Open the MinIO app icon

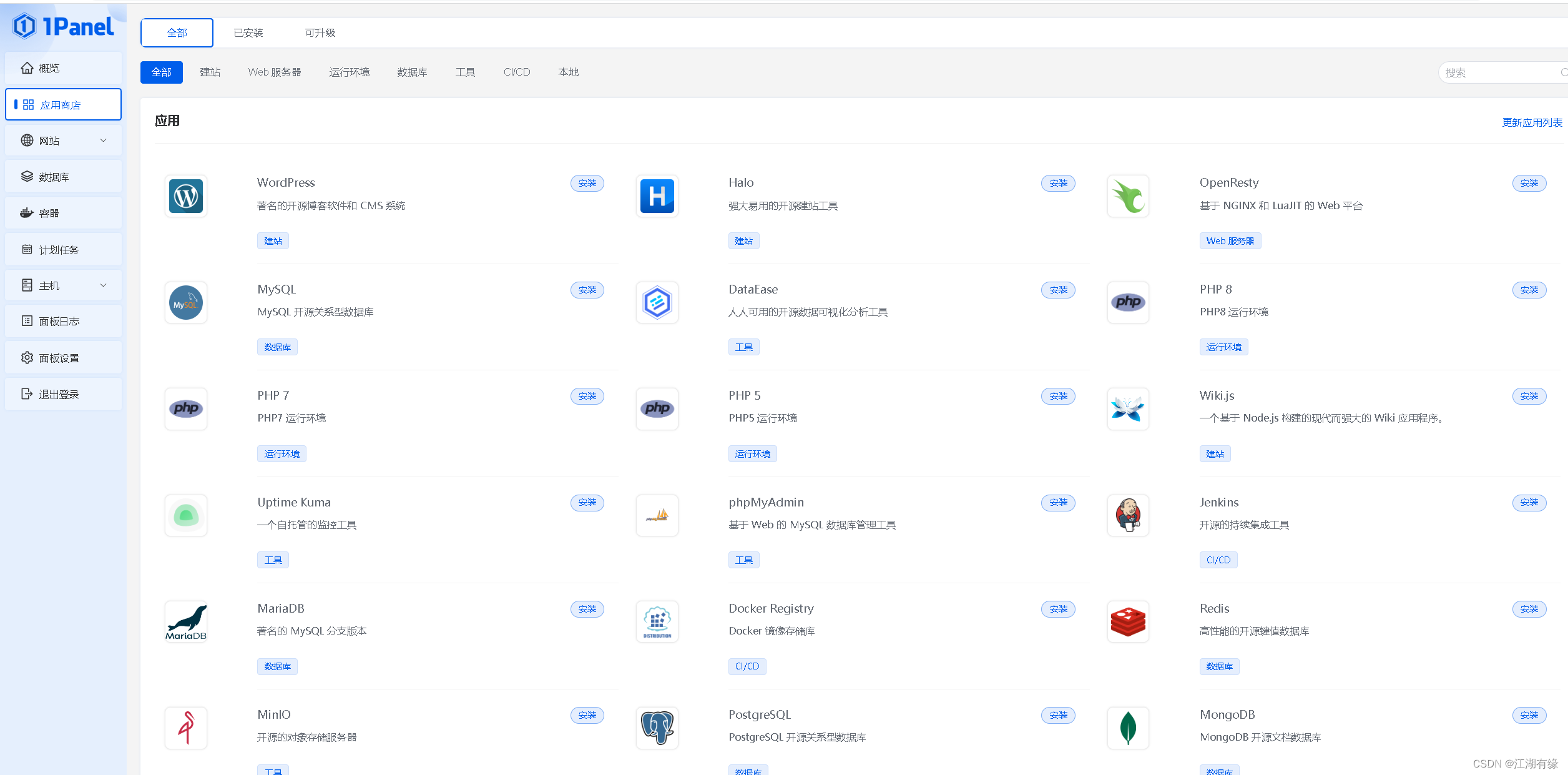[186, 728]
